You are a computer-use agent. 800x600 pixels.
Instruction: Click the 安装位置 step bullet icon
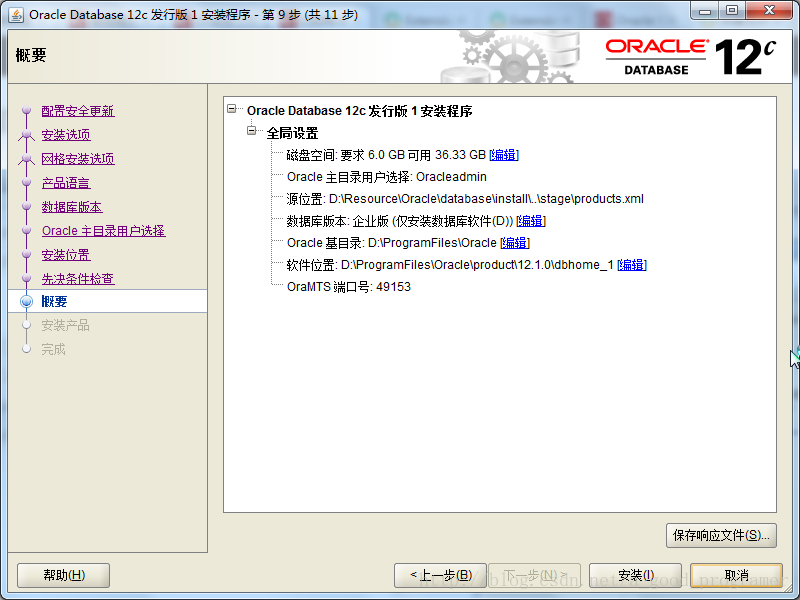point(27,255)
